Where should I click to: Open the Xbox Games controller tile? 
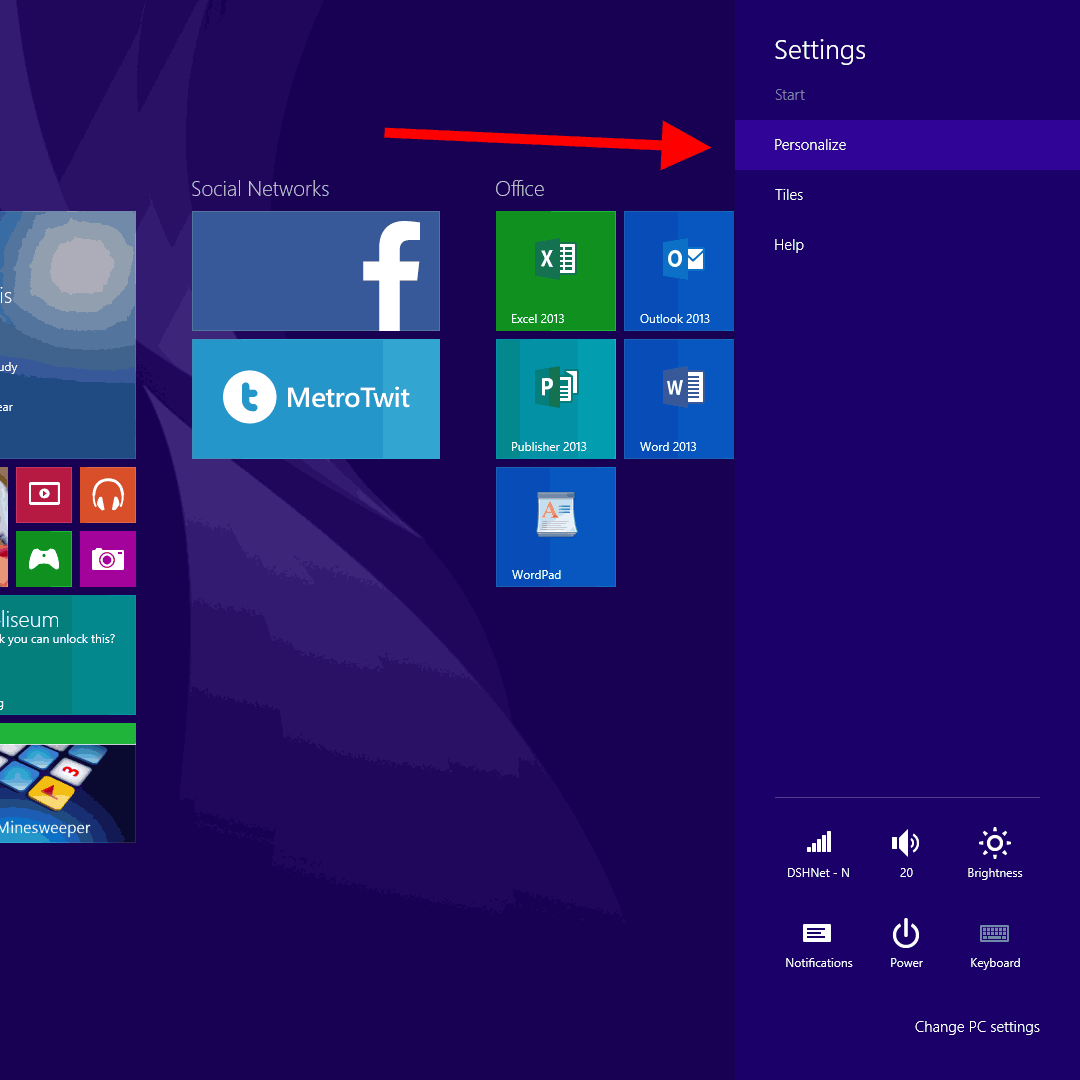44,558
